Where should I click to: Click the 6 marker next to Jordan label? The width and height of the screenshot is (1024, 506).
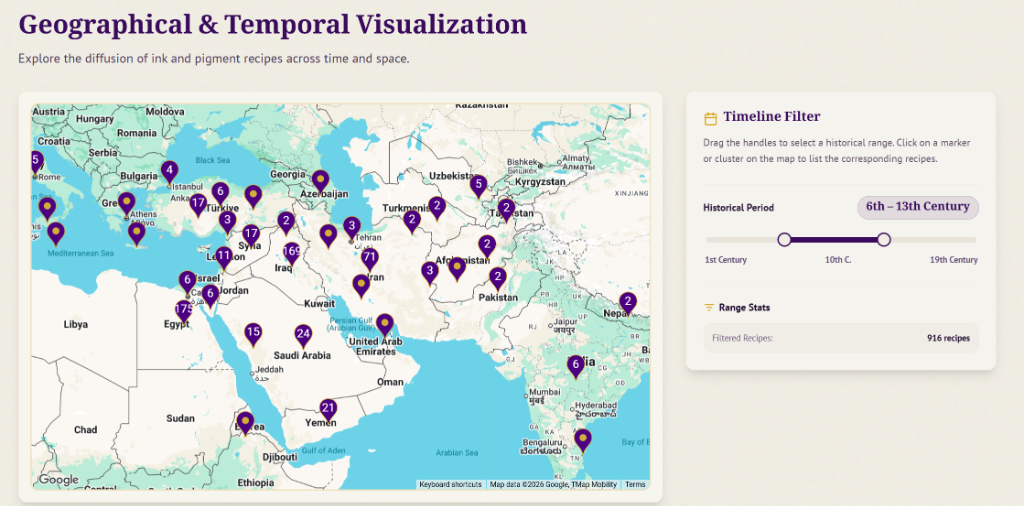tap(210, 295)
